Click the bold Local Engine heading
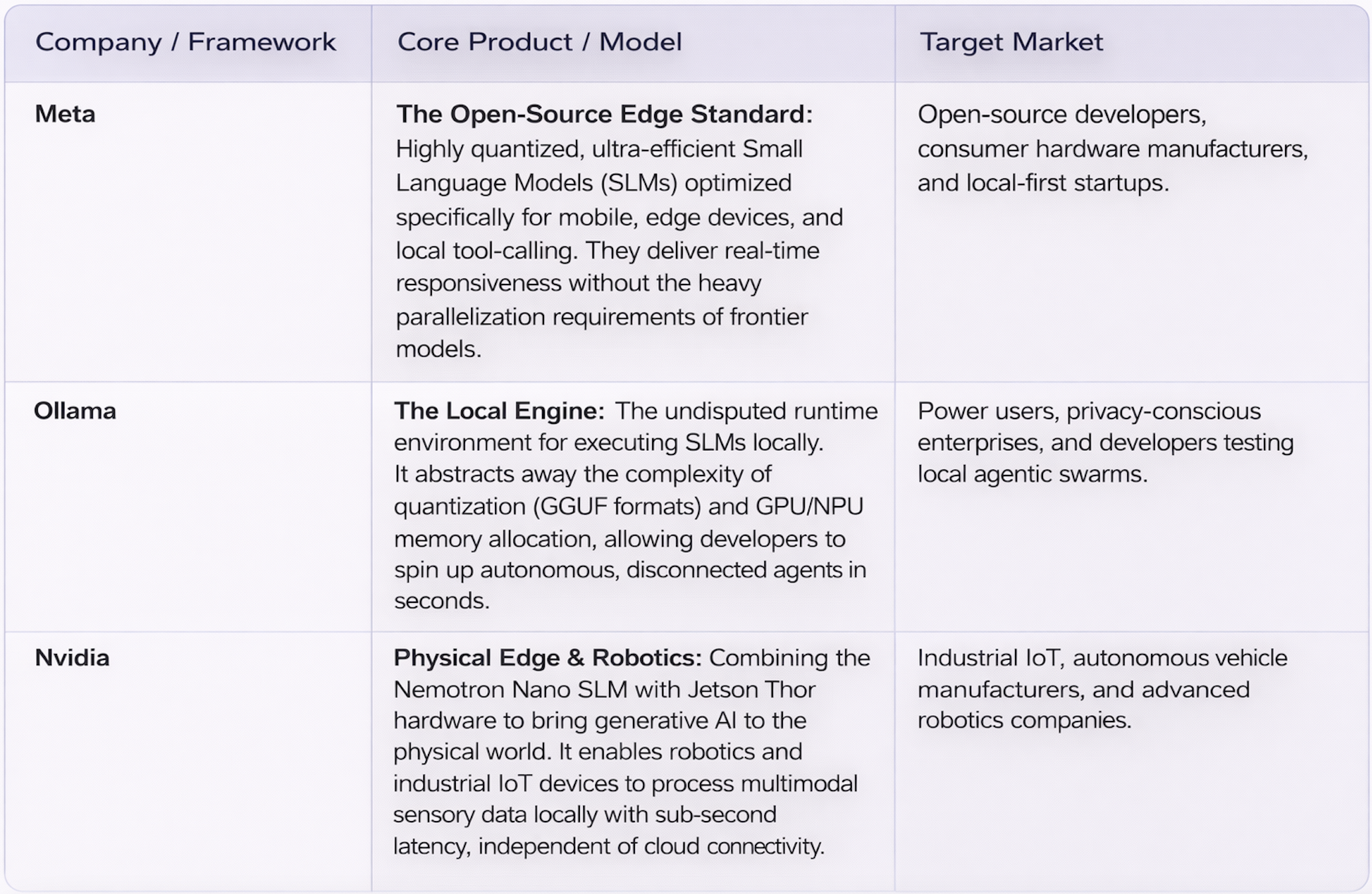The height and width of the screenshot is (894, 1372). click(x=498, y=411)
